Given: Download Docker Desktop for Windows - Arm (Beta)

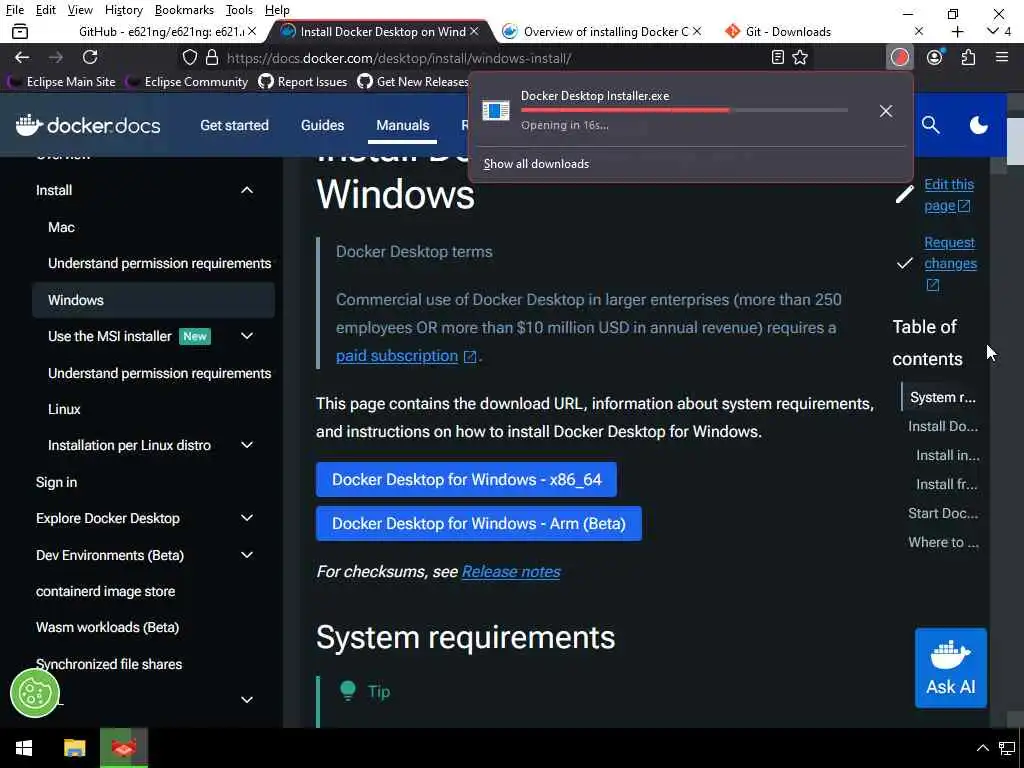Looking at the screenshot, I should click(x=479, y=523).
